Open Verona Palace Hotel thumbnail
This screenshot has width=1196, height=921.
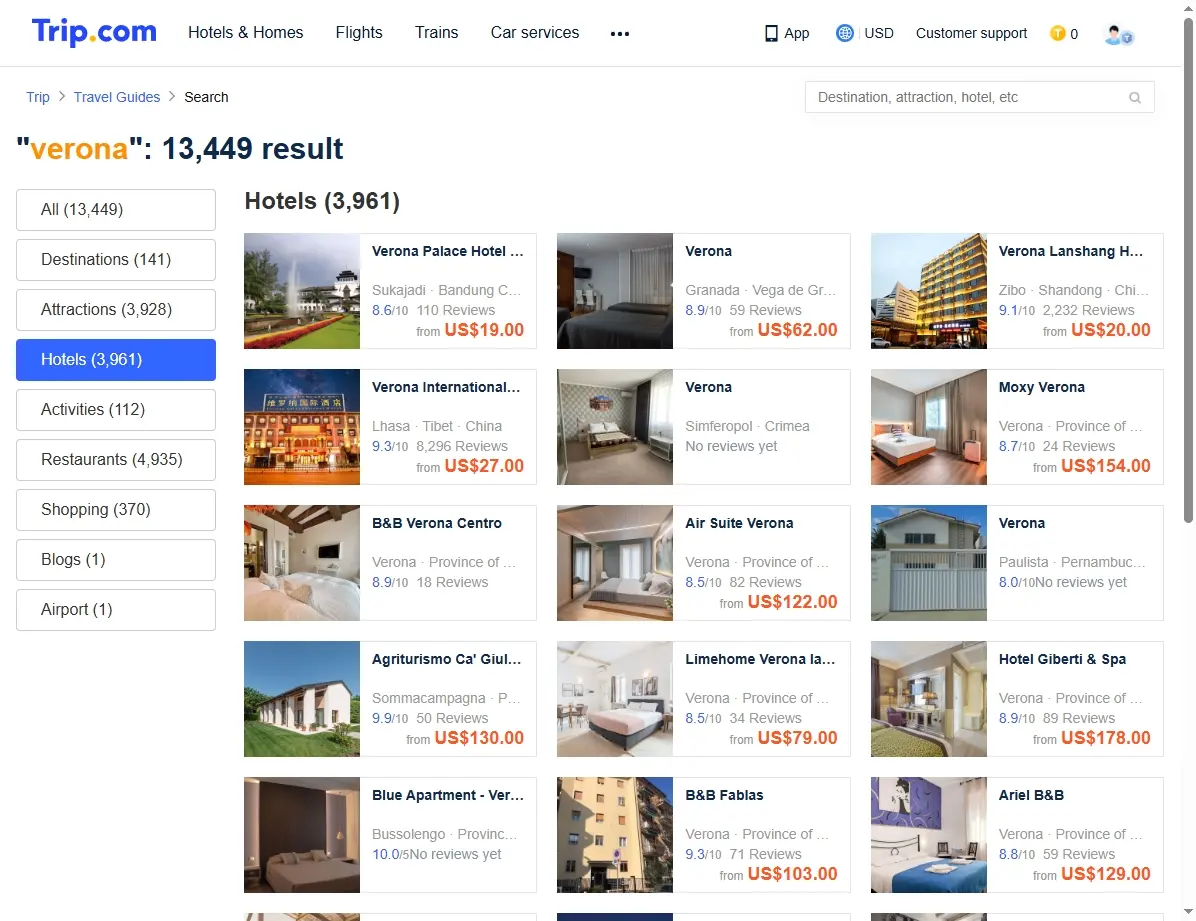(x=302, y=291)
